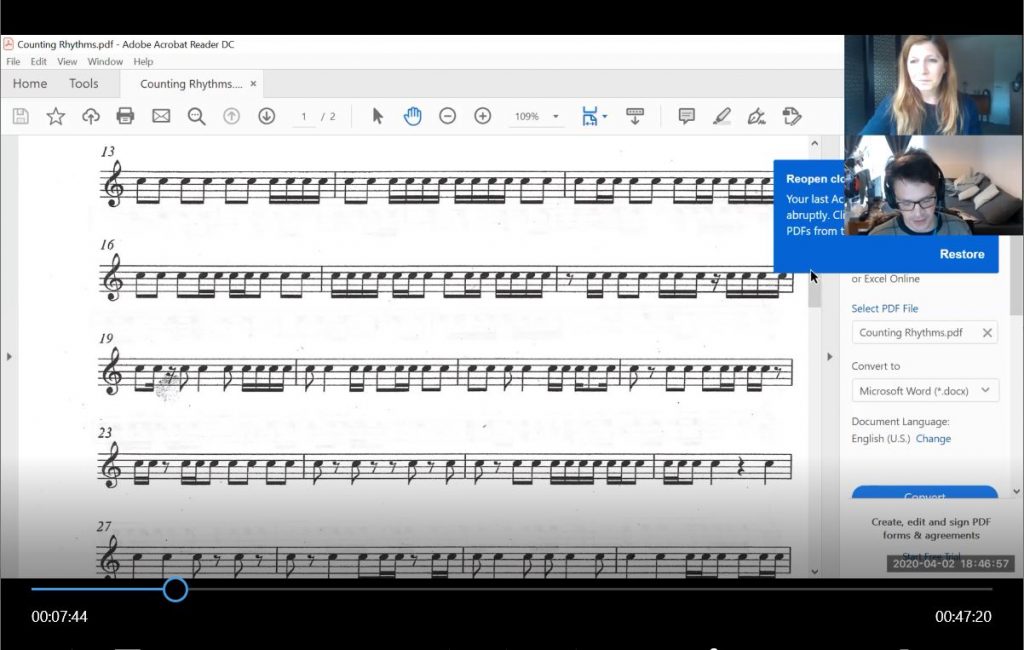Image resolution: width=1024 pixels, height=650 pixels.
Task: Switch to the Tools tab
Action: click(84, 84)
